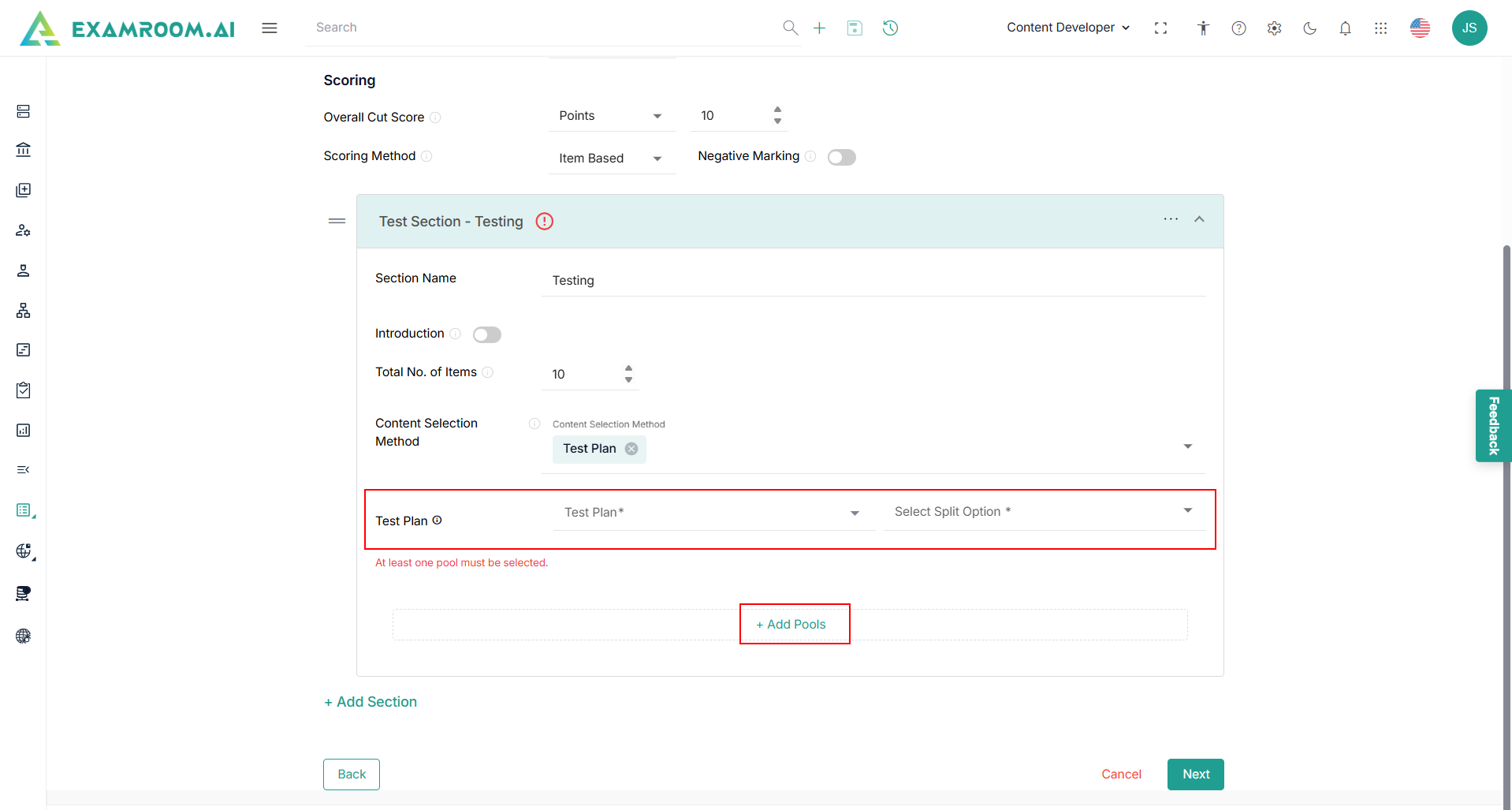The width and height of the screenshot is (1512, 810).
Task: Open the Points cut score dropdown
Action: click(x=611, y=116)
